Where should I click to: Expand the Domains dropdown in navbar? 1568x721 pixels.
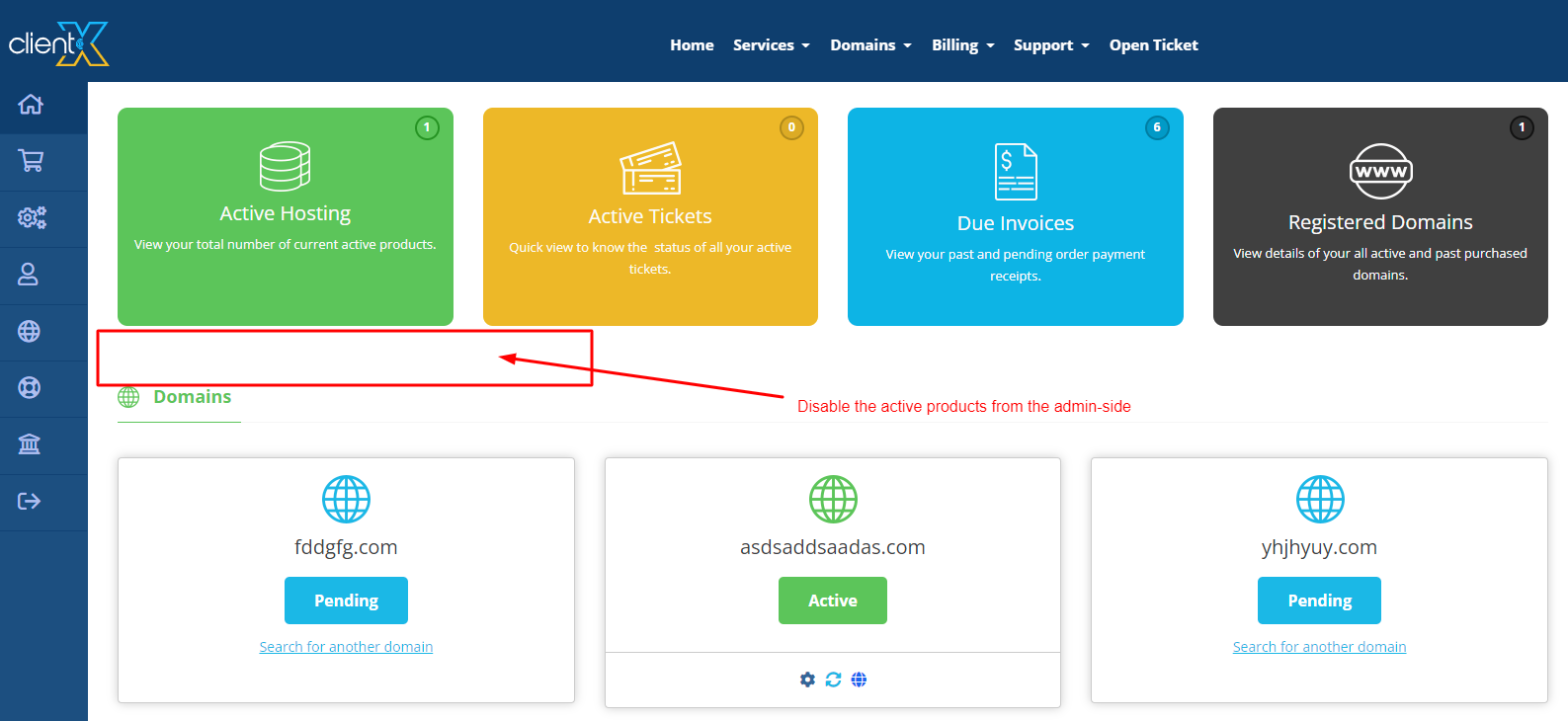[x=870, y=45]
